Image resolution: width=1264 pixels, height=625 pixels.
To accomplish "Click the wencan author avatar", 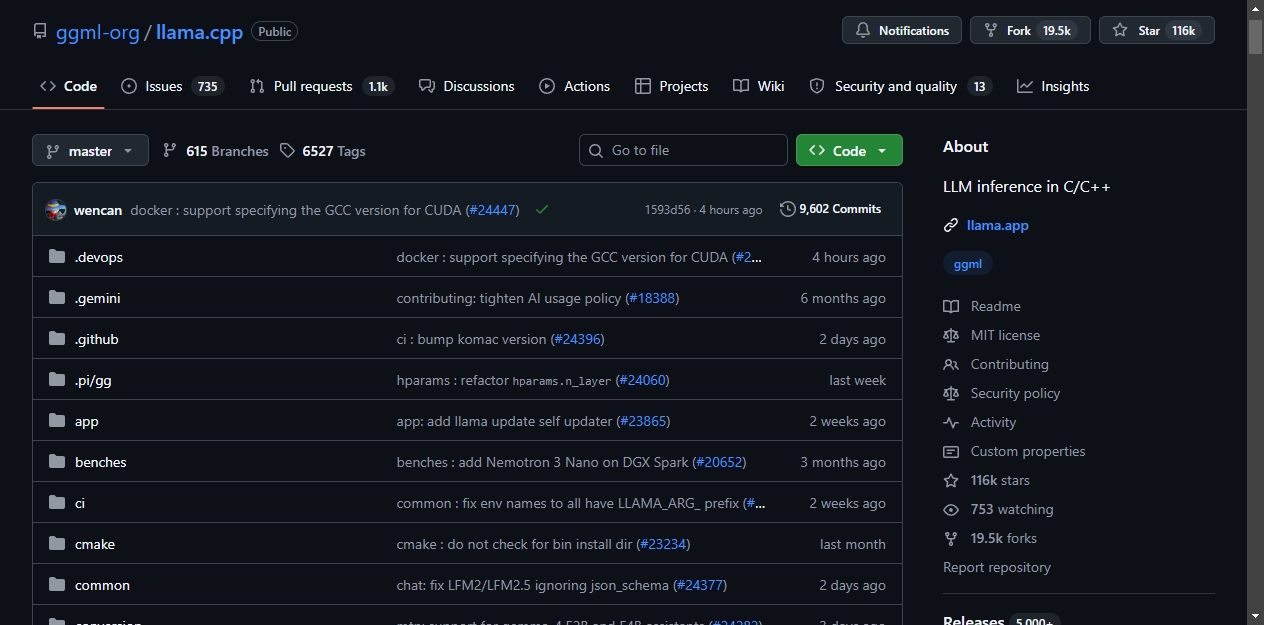I will pyautogui.click(x=56, y=210).
